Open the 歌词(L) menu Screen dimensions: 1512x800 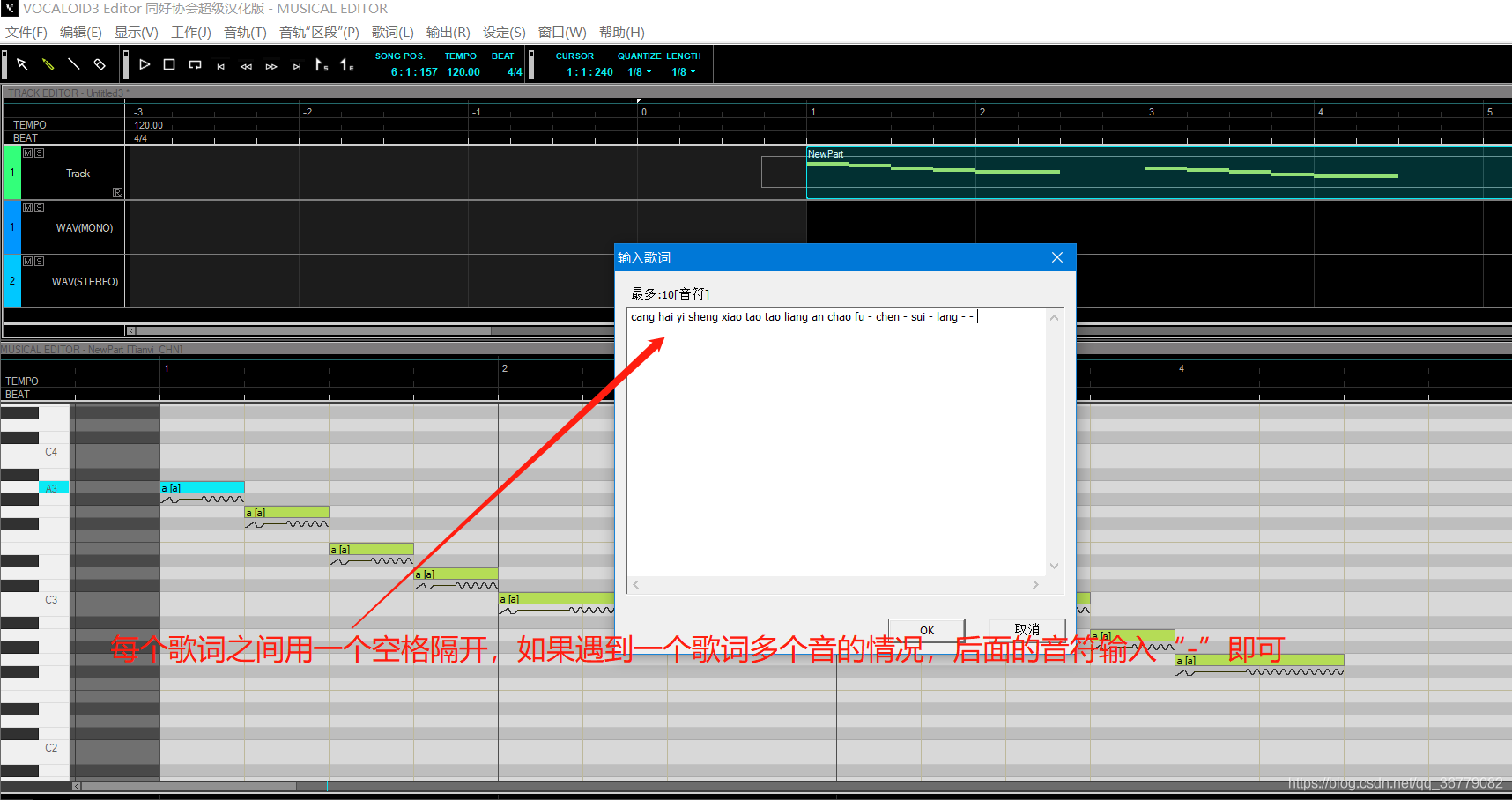393,33
